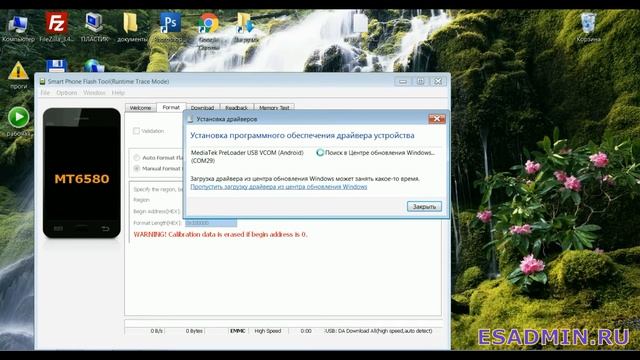Image resolution: width=640 pixels, height=360 pixels.
Task: Switch to the Readback tab
Action: click(237, 108)
